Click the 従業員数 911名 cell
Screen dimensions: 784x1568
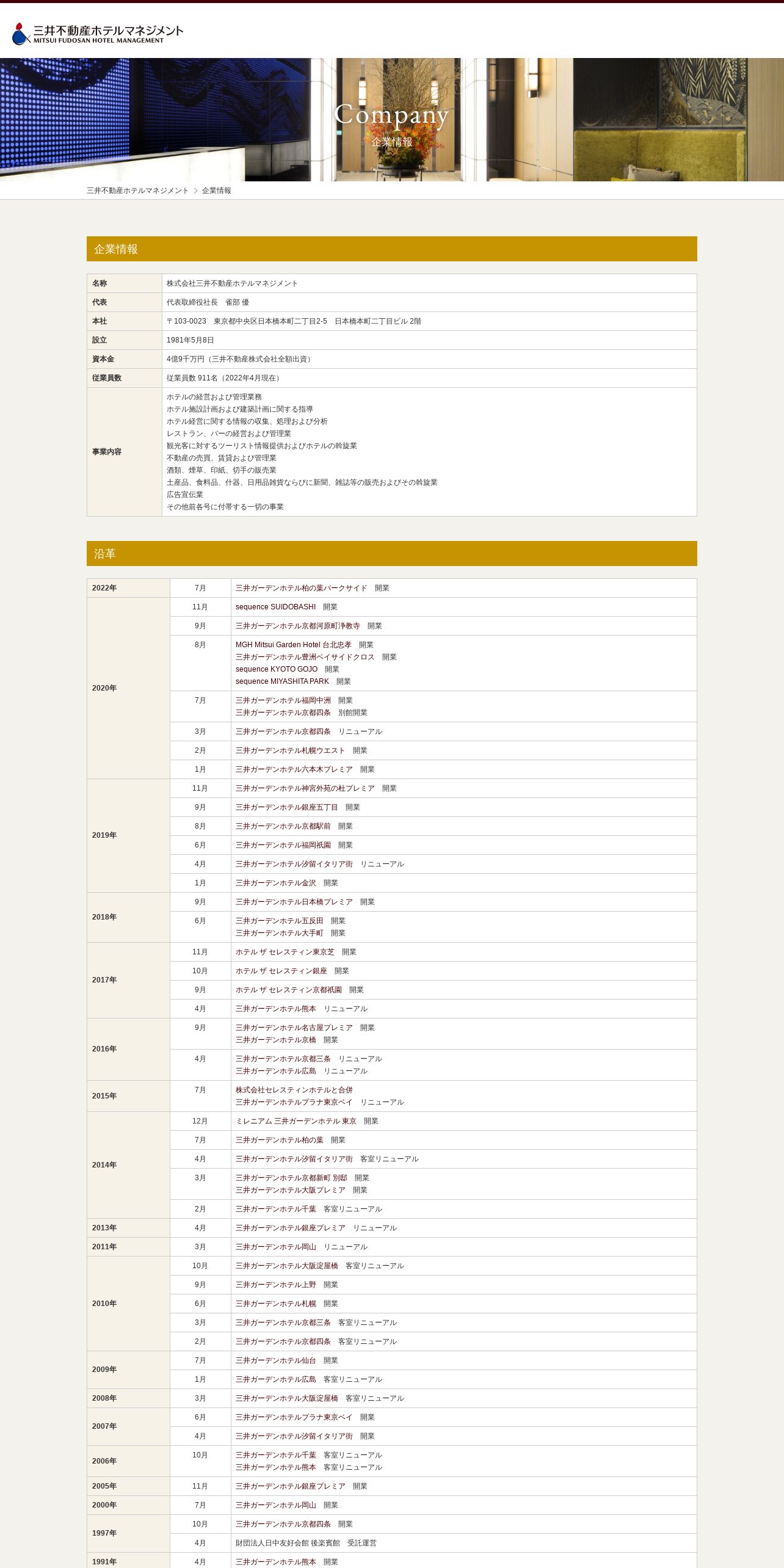(429, 378)
